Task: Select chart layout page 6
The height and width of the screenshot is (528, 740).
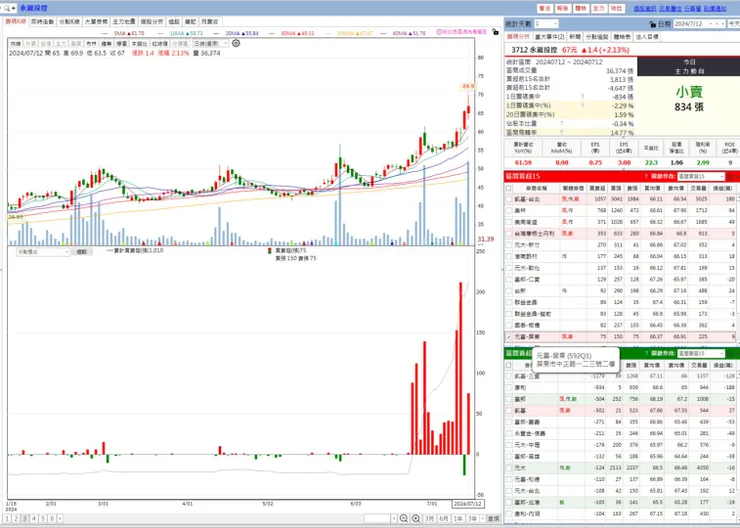Action: tap(52, 519)
